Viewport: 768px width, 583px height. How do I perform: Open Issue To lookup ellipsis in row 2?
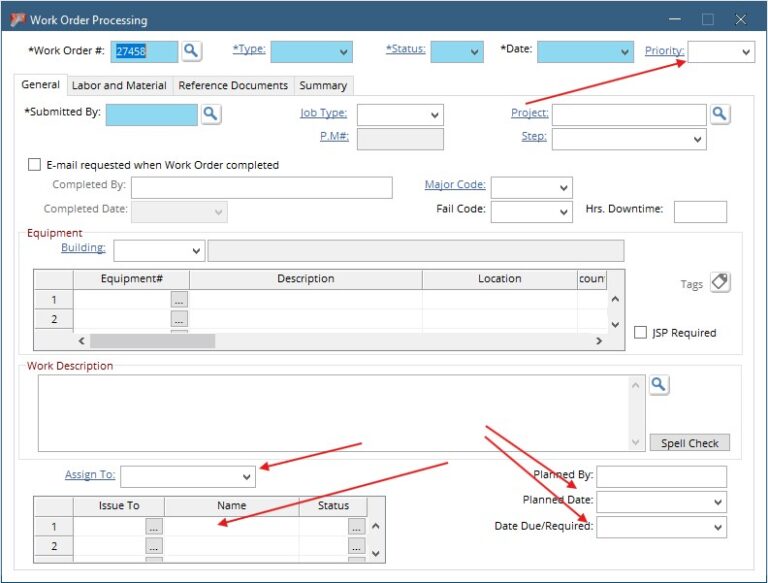click(x=154, y=546)
